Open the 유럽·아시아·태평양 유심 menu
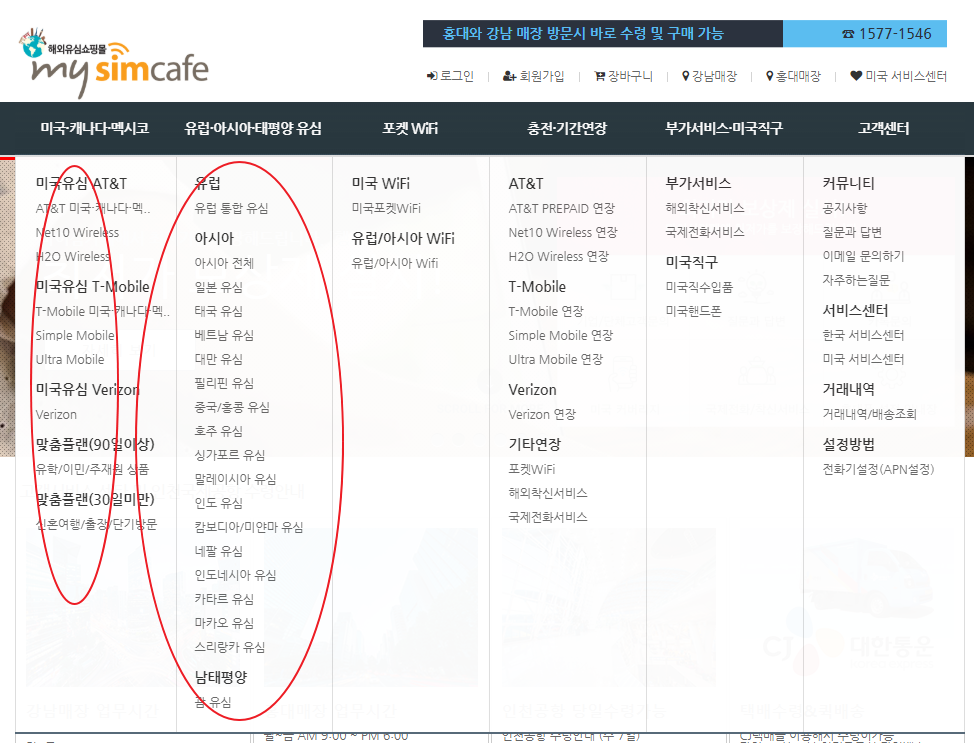The height and width of the screenshot is (743, 974). tap(253, 129)
